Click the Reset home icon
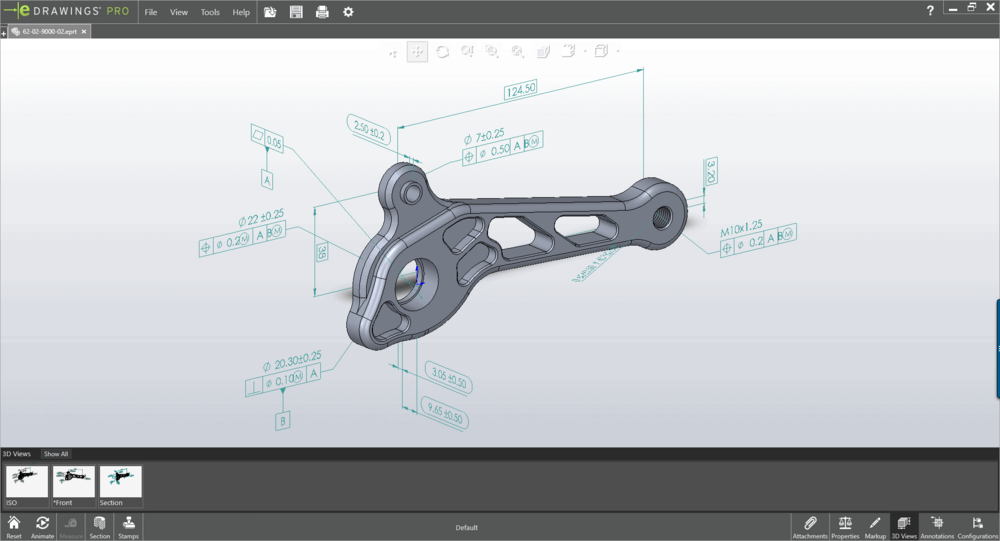This screenshot has width=1000, height=541. [13, 527]
